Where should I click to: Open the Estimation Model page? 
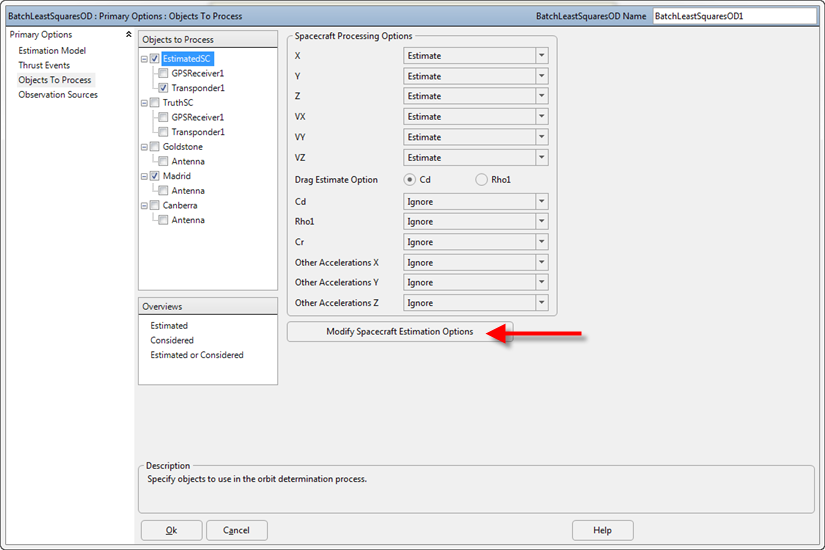(52, 51)
